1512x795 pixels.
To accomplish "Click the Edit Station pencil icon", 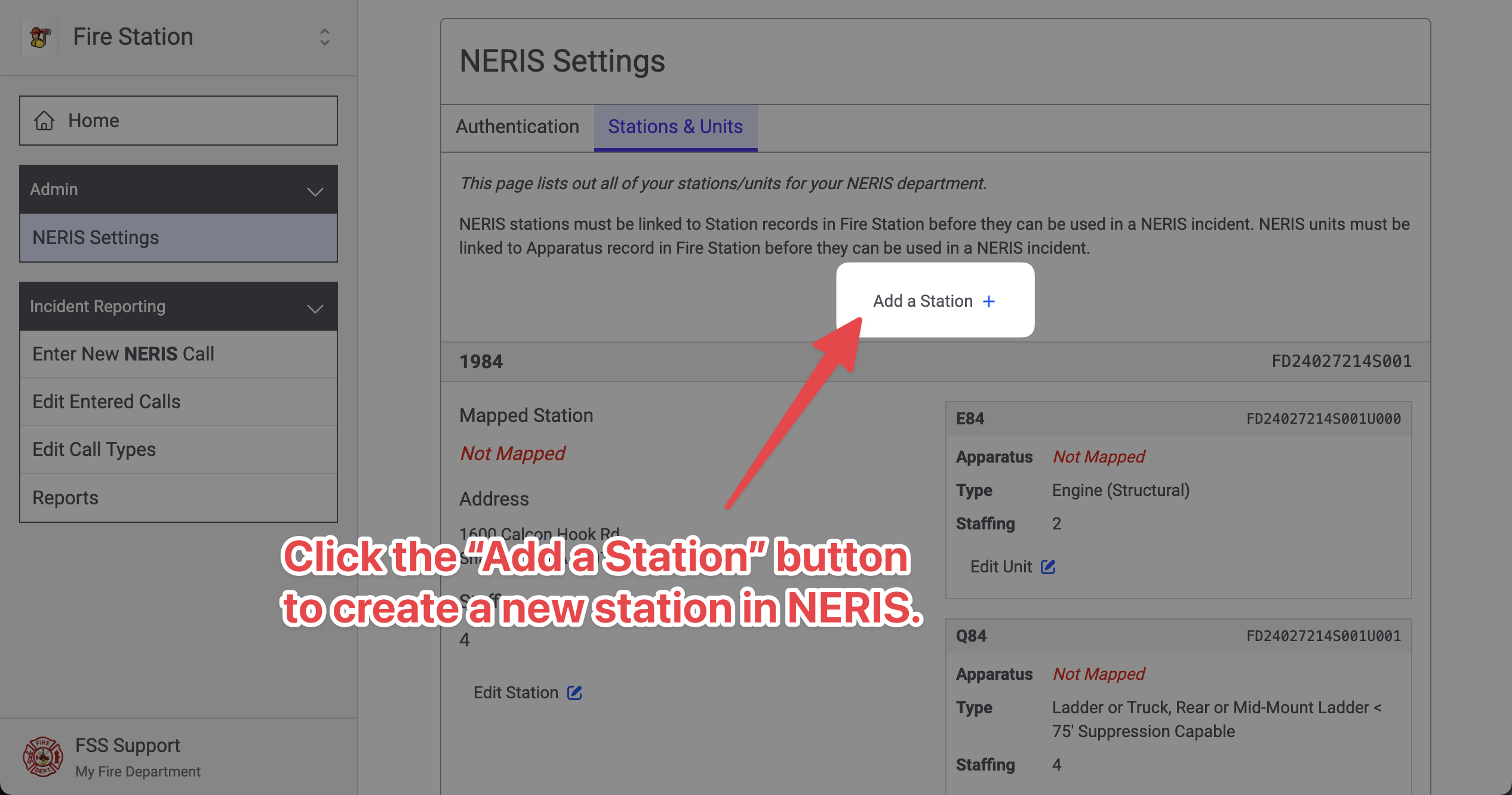I will (x=574, y=692).
